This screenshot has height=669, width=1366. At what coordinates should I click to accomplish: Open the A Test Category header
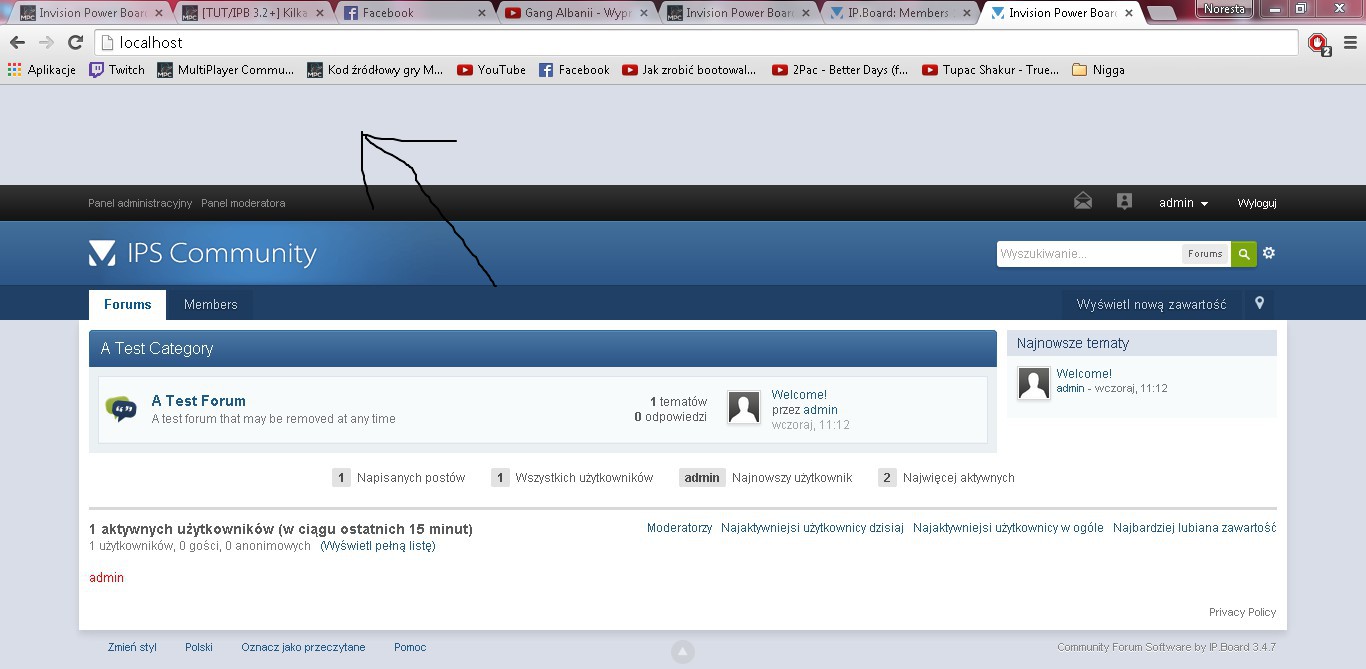point(157,349)
